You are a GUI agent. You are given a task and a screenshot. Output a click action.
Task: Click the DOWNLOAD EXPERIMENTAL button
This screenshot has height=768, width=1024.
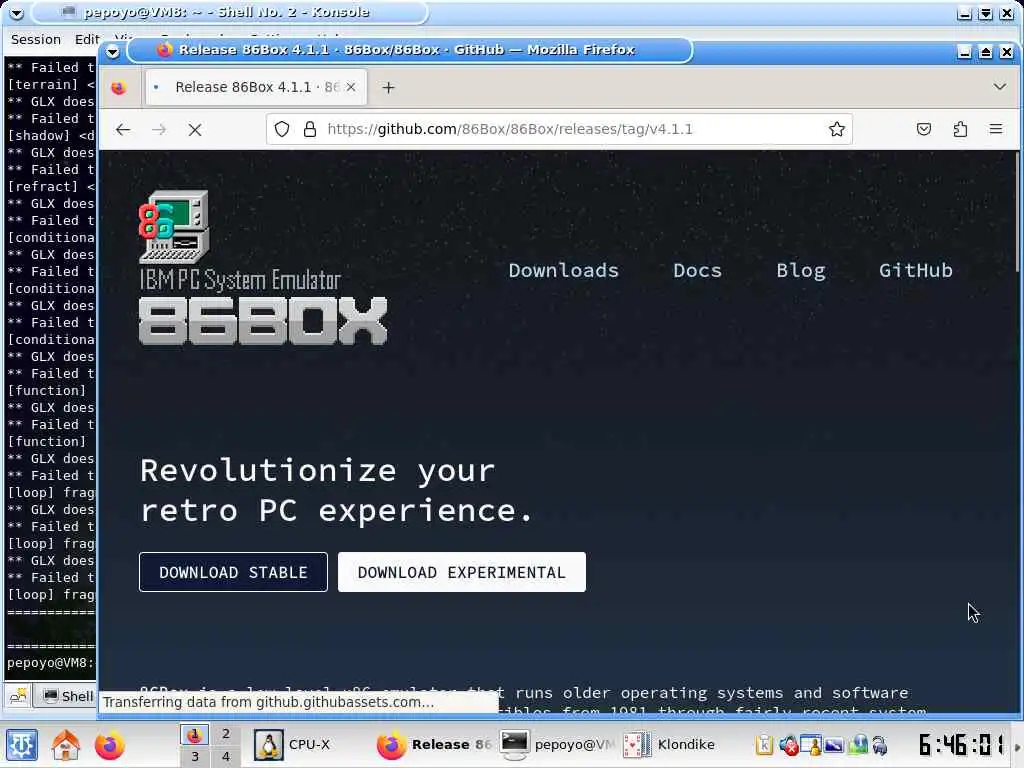click(x=462, y=572)
